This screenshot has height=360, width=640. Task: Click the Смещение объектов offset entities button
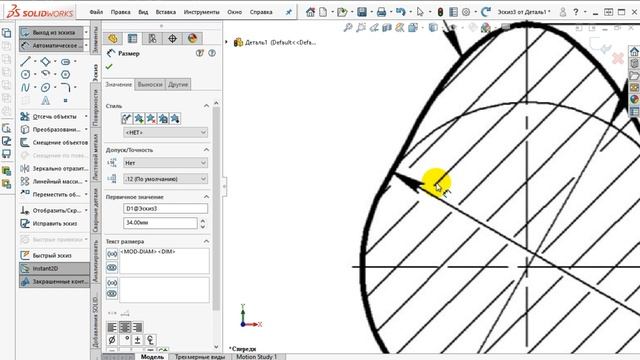[54, 142]
